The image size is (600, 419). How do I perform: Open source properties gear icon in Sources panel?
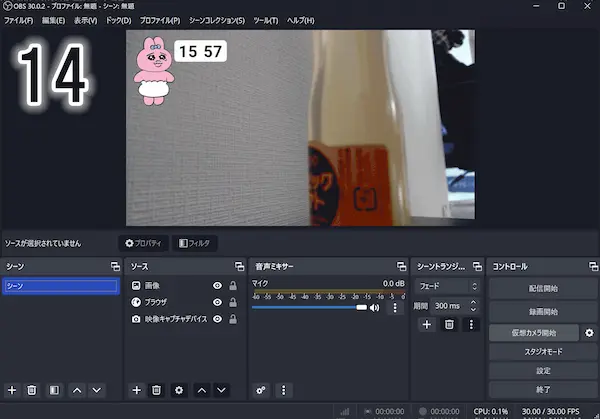[179, 389]
